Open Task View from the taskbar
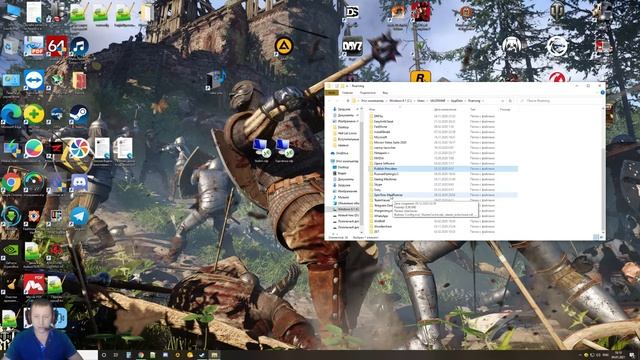The width and height of the screenshot is (640, 360). 116,355
